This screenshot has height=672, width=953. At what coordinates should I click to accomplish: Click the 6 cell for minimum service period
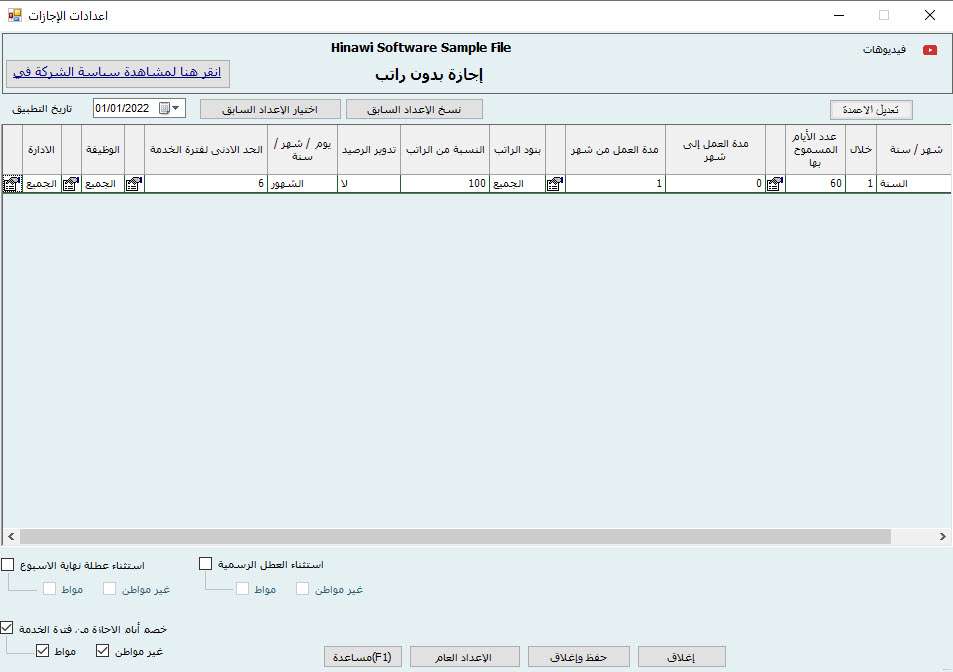point(206,183)
